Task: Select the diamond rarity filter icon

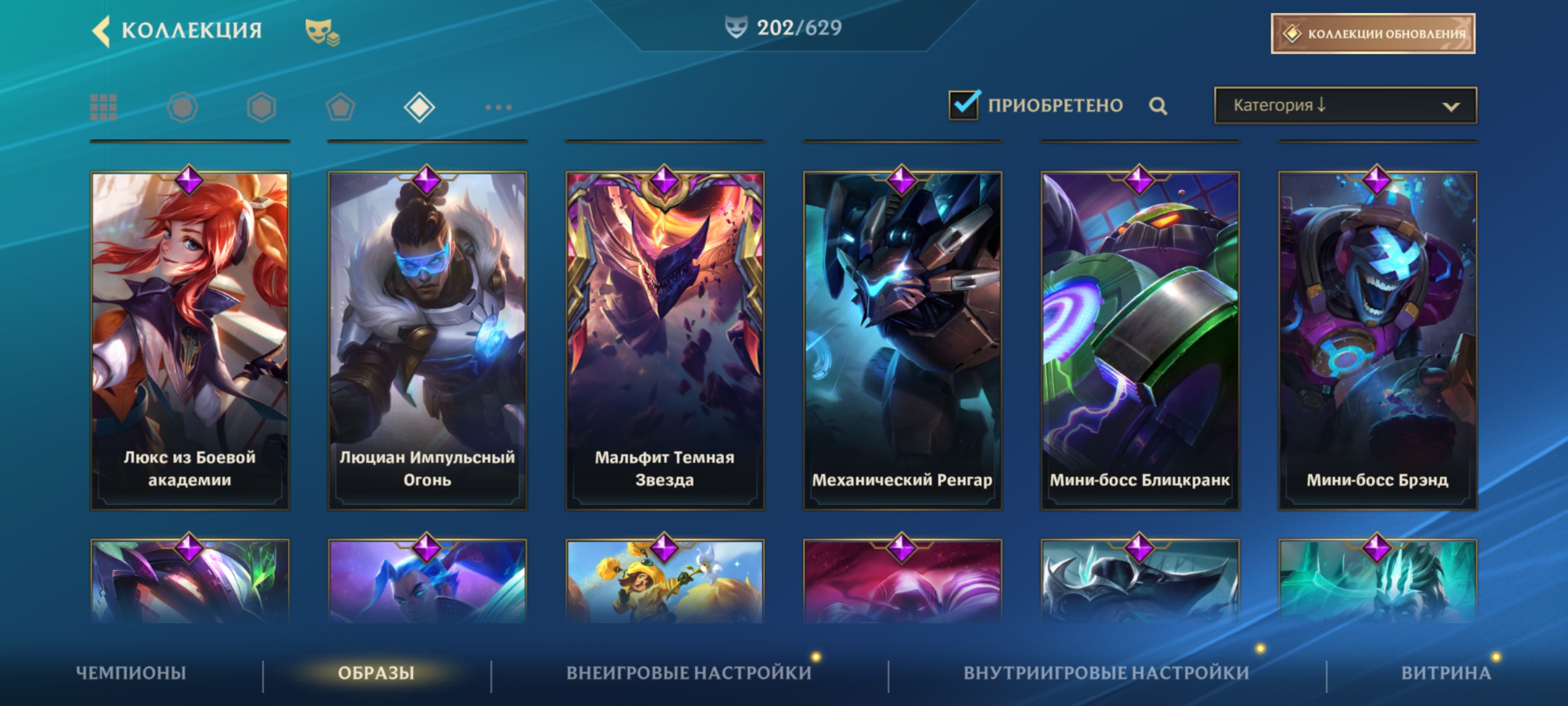Action: point(419,107)
